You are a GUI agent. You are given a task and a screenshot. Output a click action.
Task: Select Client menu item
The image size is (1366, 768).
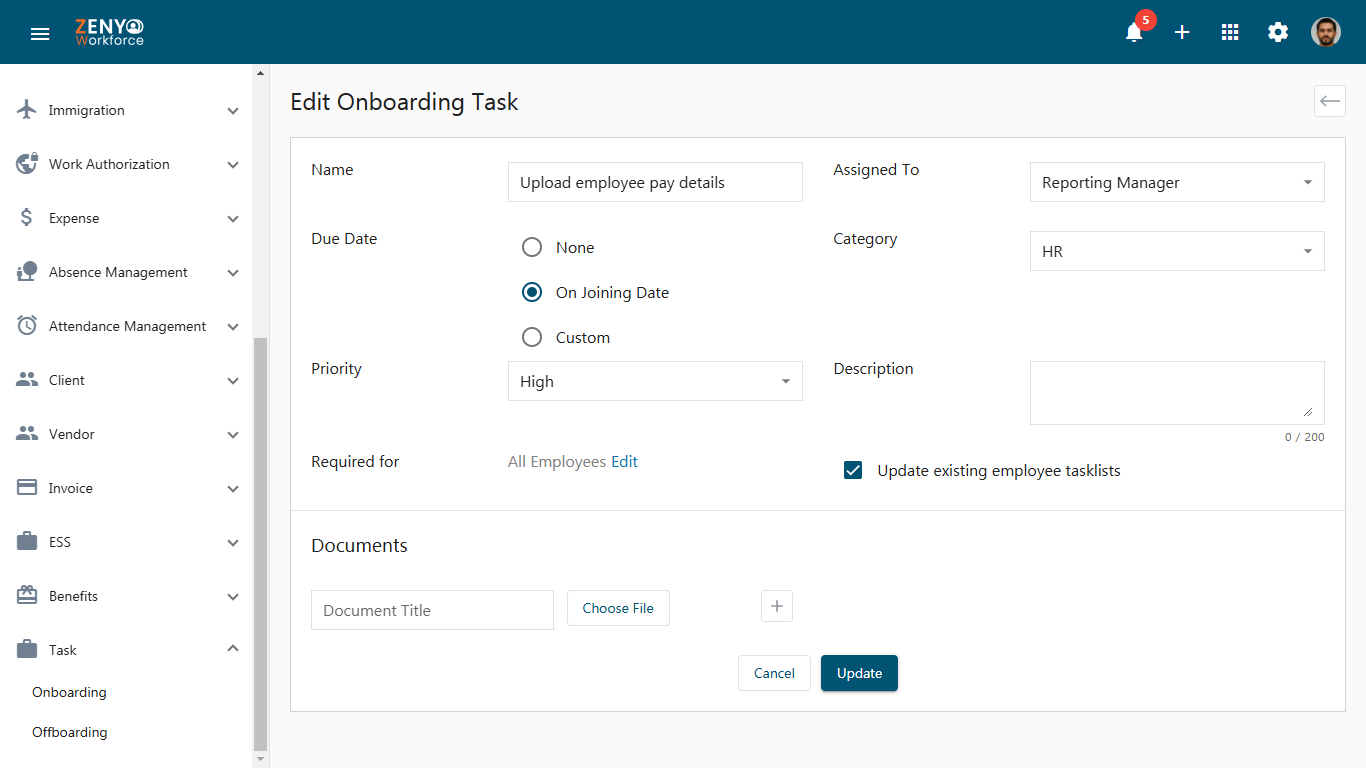(x=67, y=380)
